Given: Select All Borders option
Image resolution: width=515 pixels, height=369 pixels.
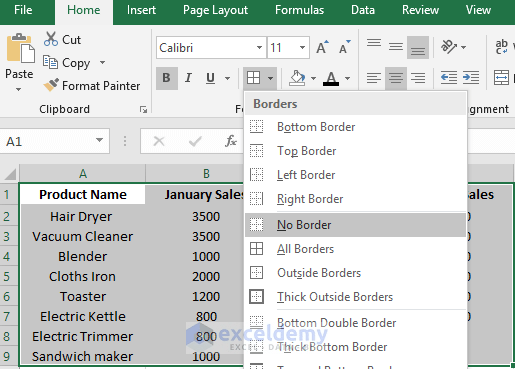Looking at the screenshot, I should [355, 249].
